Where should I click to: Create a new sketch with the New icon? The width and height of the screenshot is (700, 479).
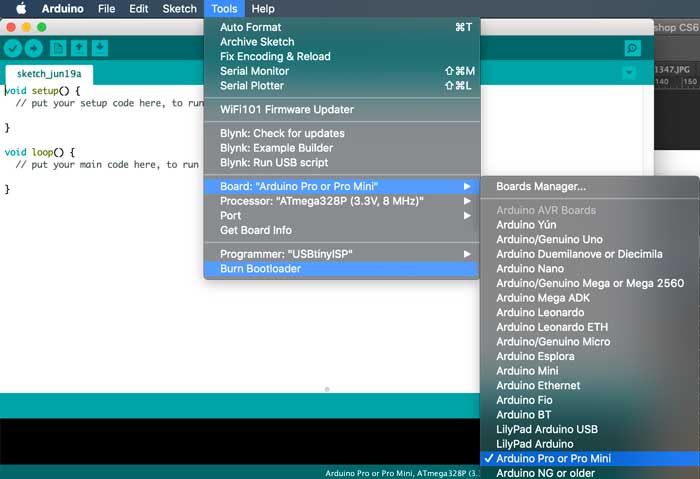pos(58,48)
